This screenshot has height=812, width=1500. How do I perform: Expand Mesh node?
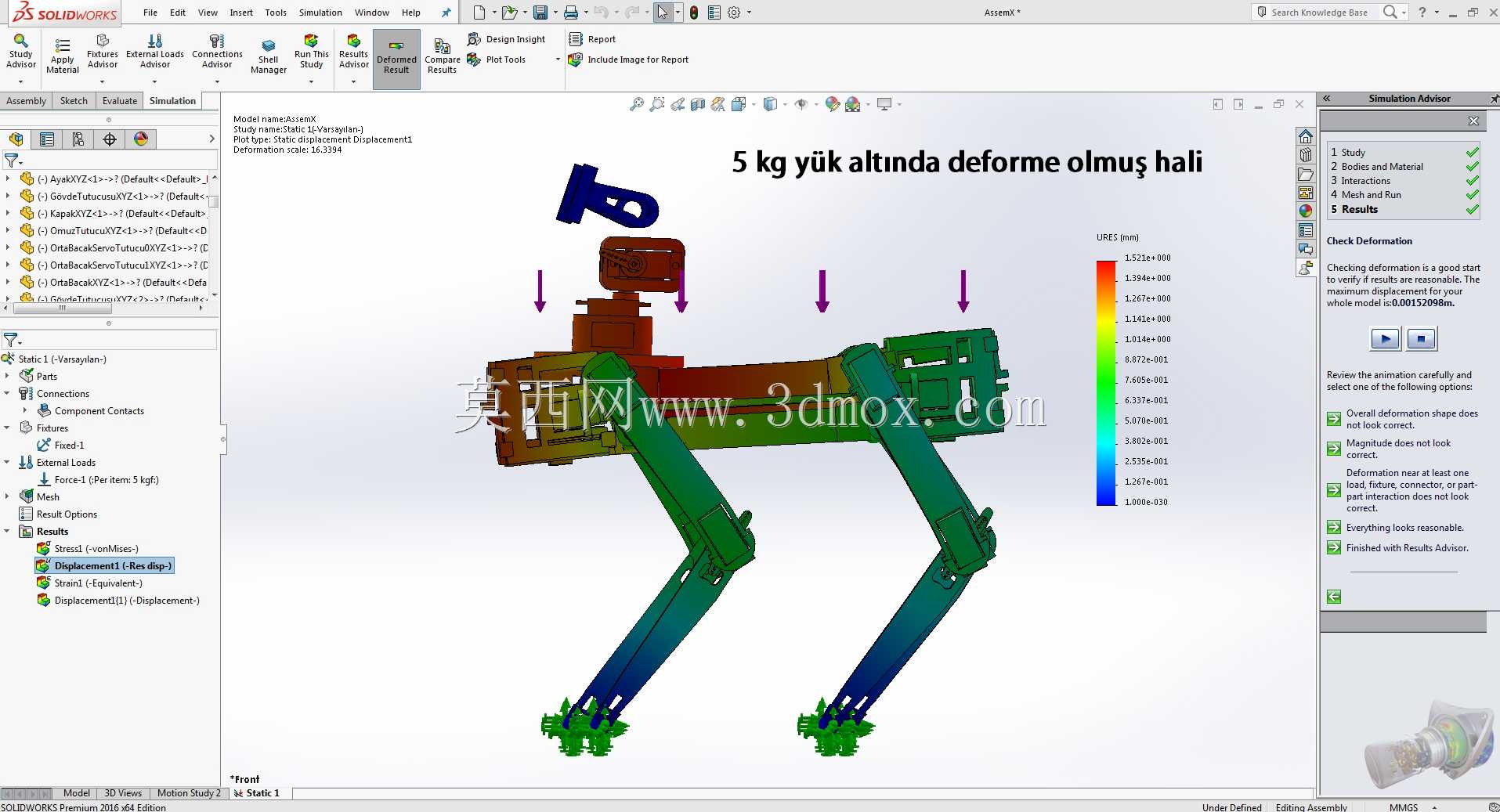point(7,497)
